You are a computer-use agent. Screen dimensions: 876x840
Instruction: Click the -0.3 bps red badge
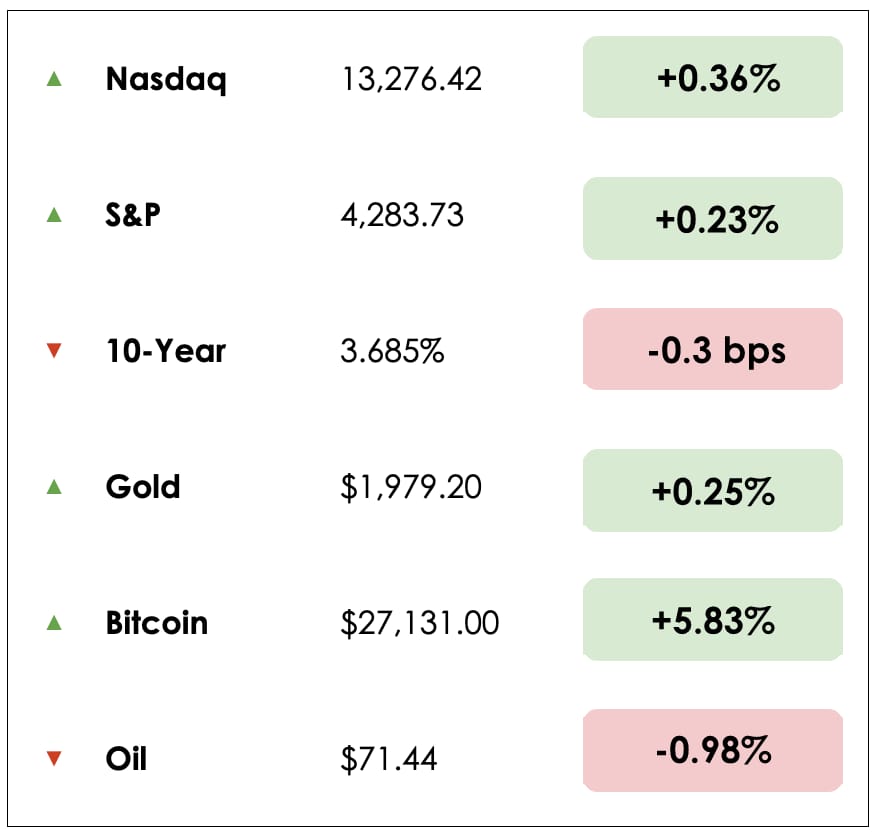tap(713, 350)
